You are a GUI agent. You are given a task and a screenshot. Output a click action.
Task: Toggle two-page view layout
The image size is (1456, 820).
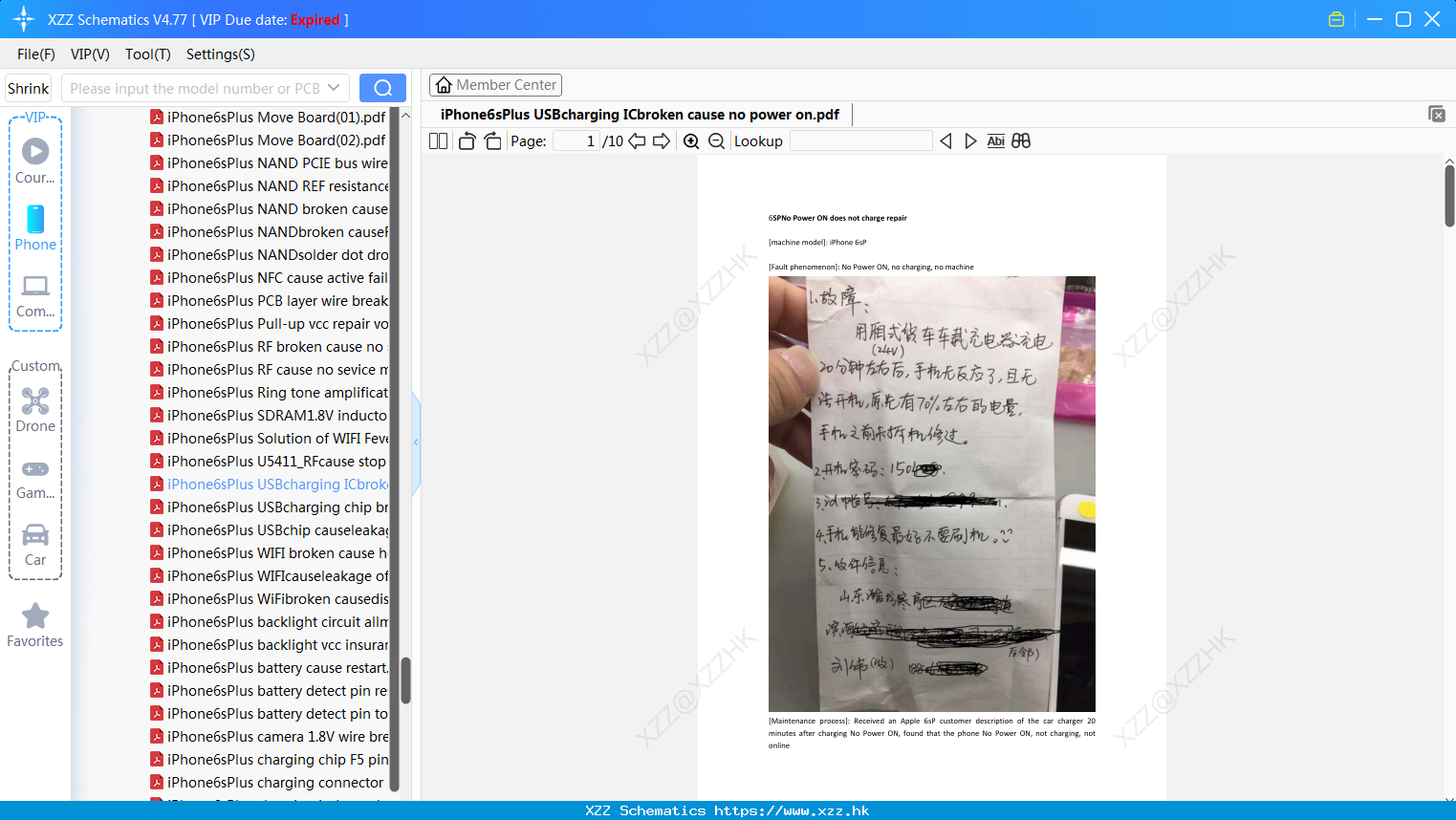click(438, 141)
